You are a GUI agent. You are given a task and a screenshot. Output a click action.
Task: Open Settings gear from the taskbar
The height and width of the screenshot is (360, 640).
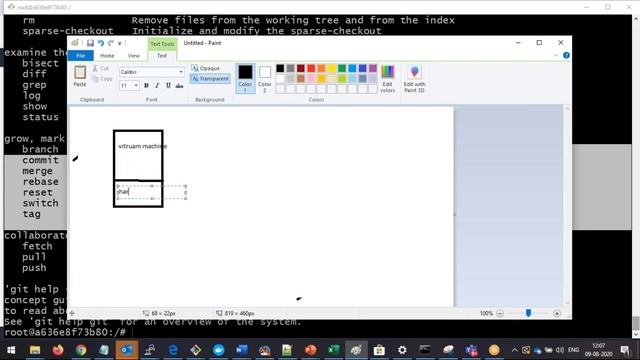(x=402, y=350)
